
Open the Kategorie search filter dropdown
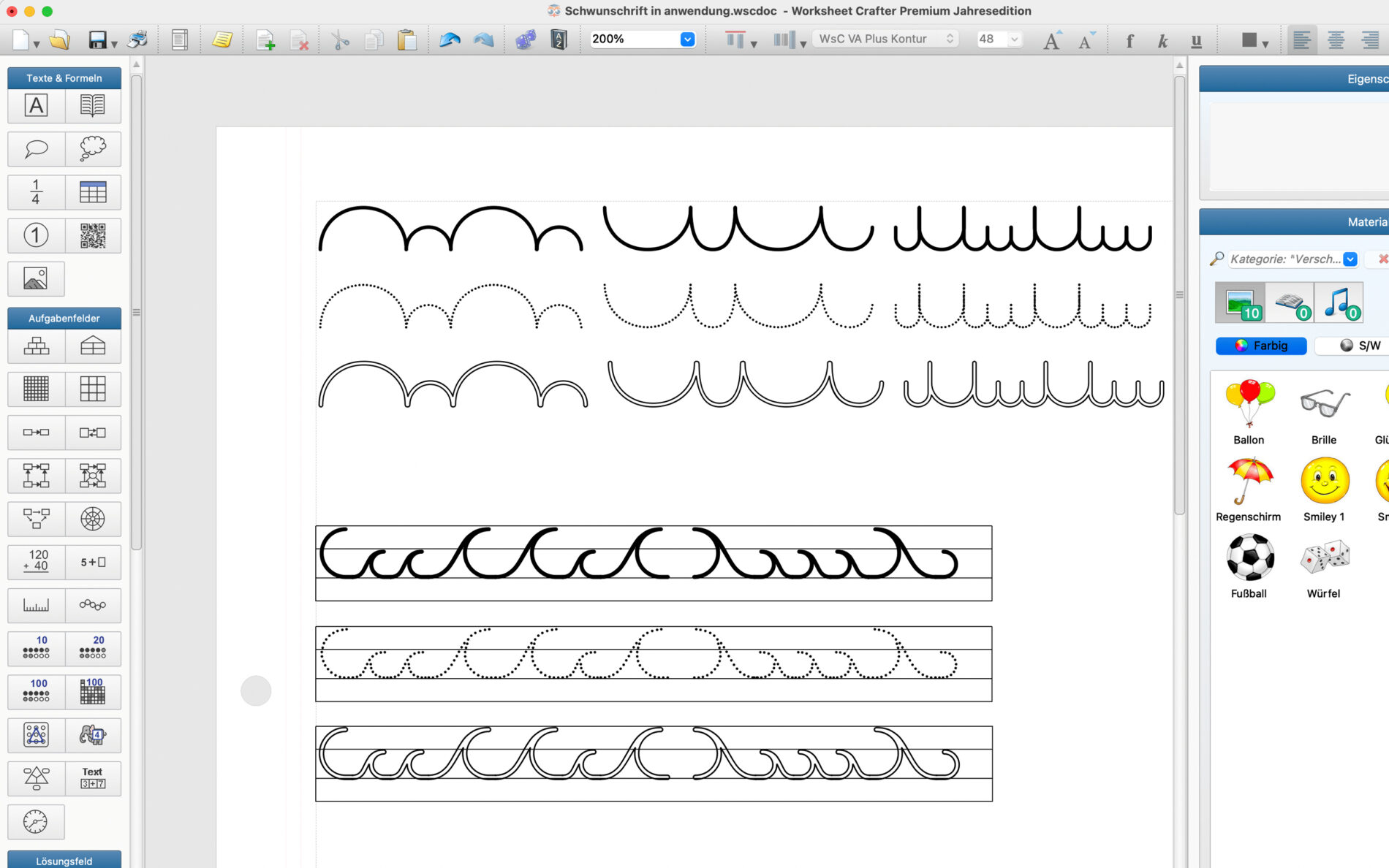click(x=1350, y=259)
